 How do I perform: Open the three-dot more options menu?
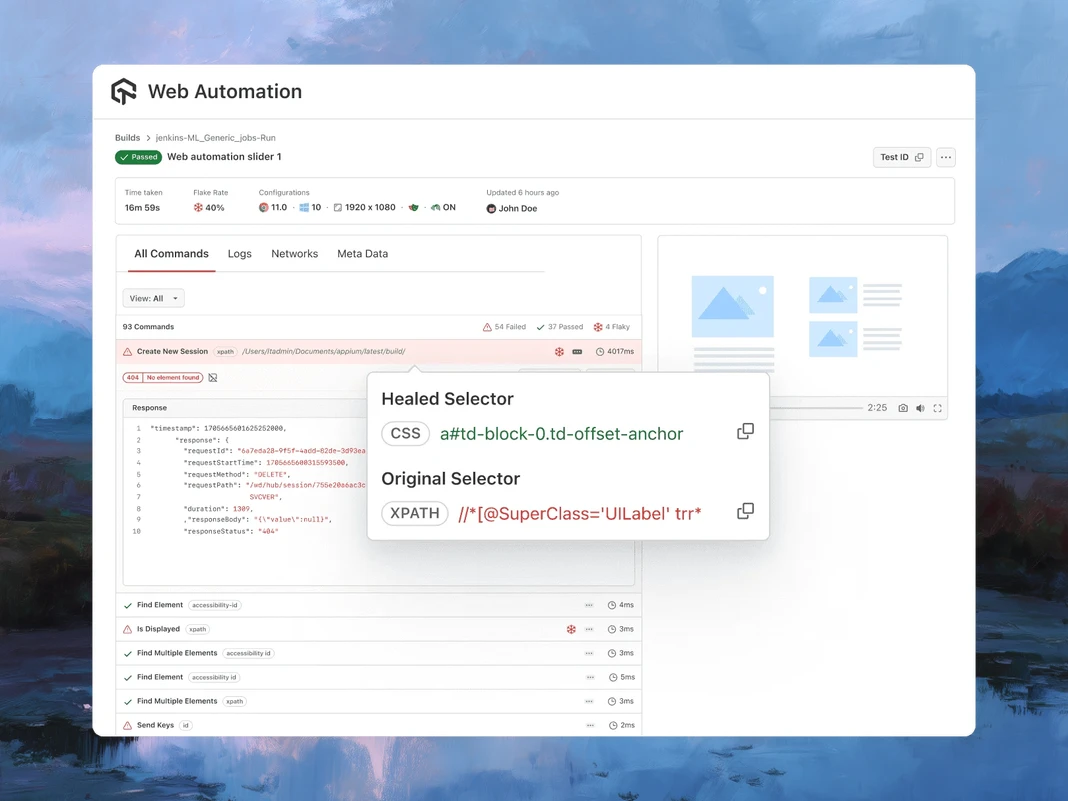945,157
